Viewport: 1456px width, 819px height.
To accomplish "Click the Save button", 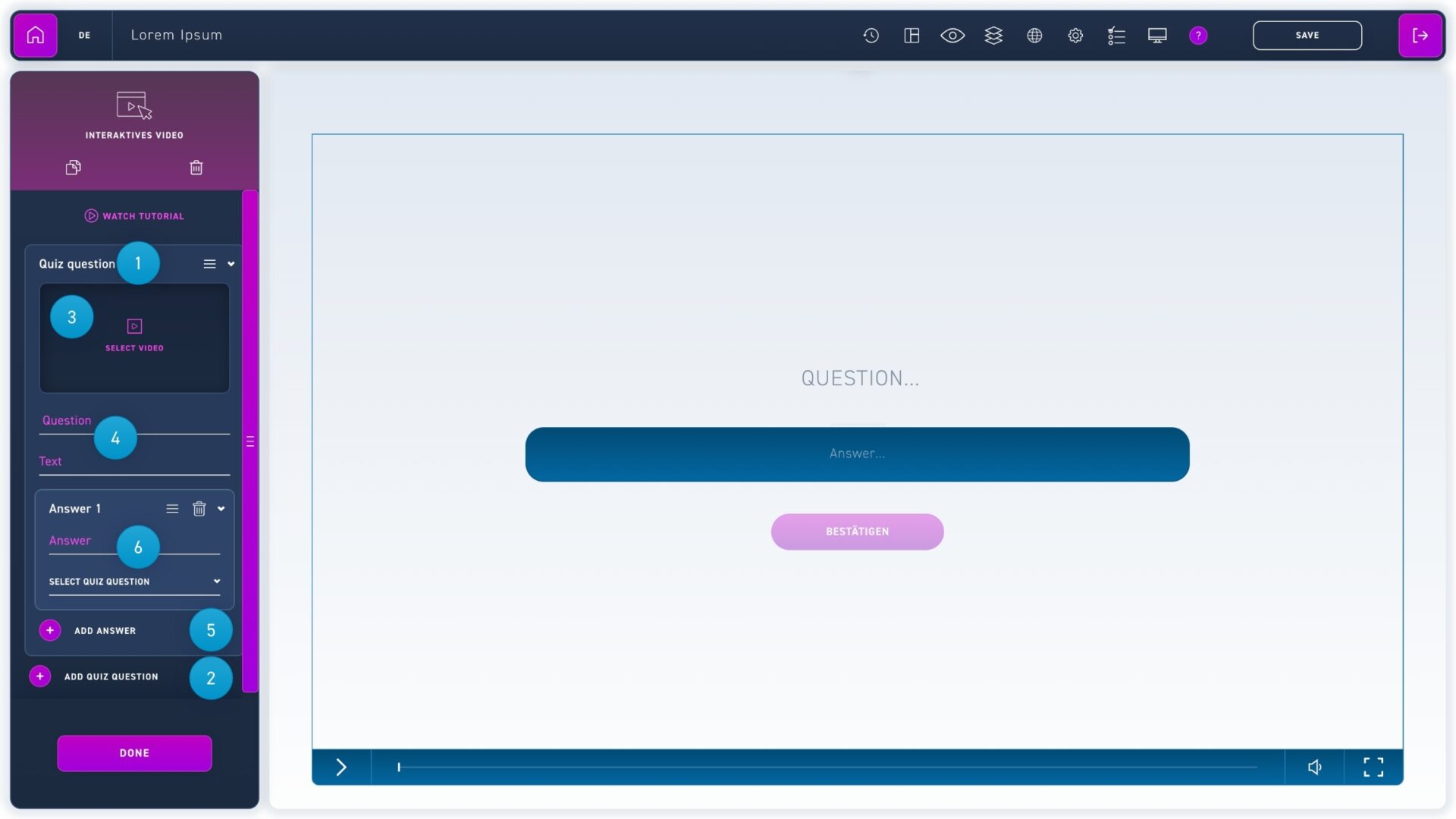I will 1307,35.
